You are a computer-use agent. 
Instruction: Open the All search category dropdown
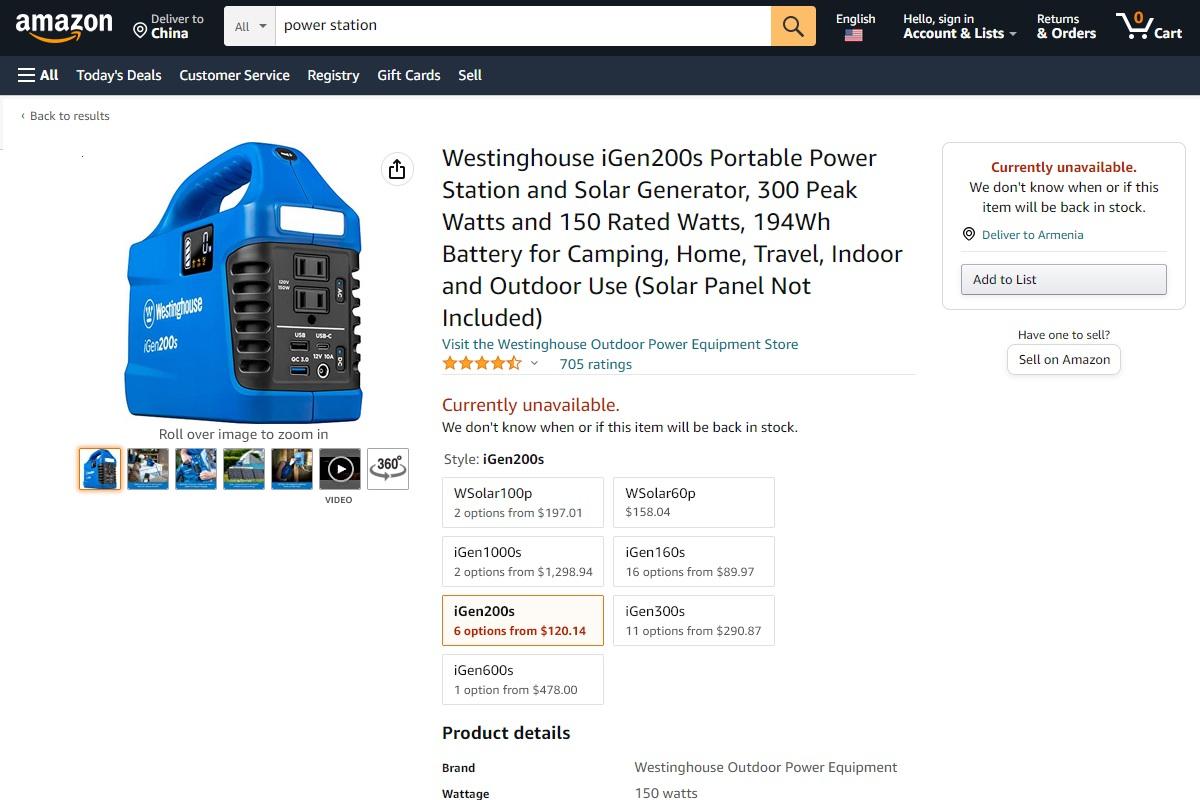click(x=250, y=26)
